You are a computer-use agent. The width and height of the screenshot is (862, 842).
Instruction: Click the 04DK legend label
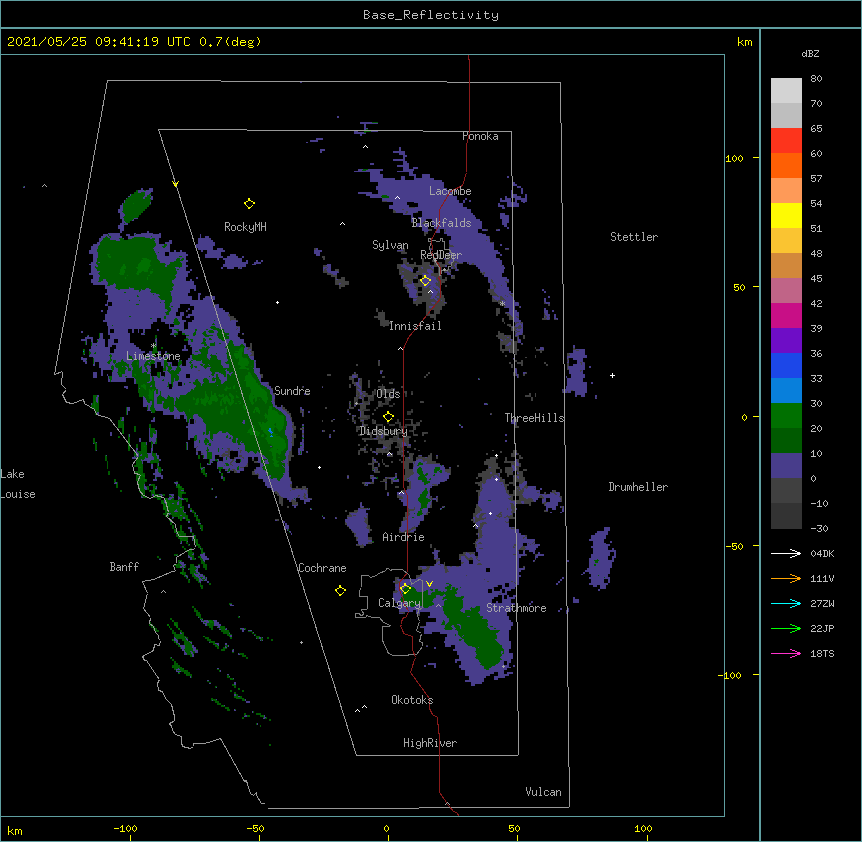coord(822,553)
